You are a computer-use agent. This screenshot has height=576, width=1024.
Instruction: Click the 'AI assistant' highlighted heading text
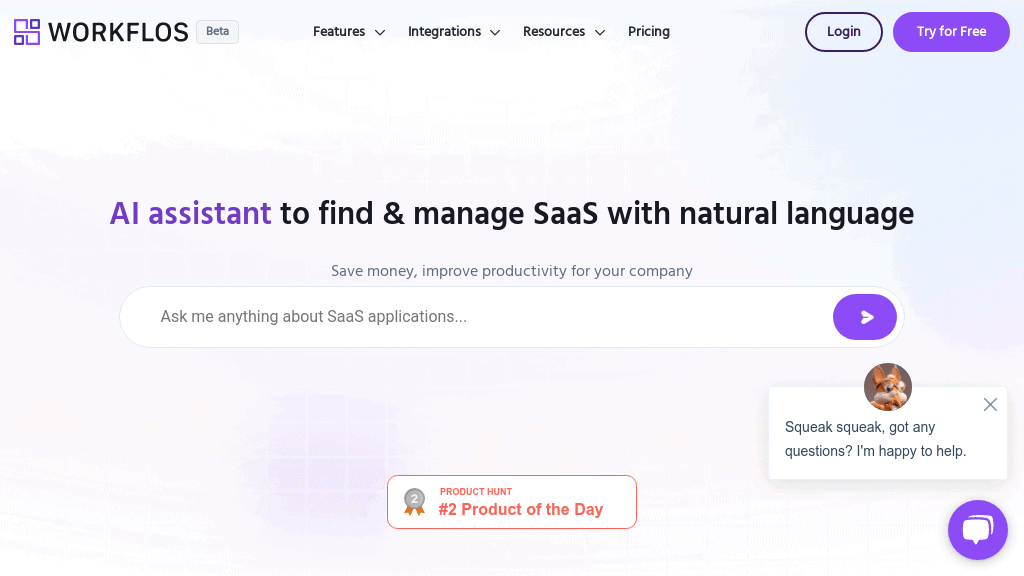(190, 213)
